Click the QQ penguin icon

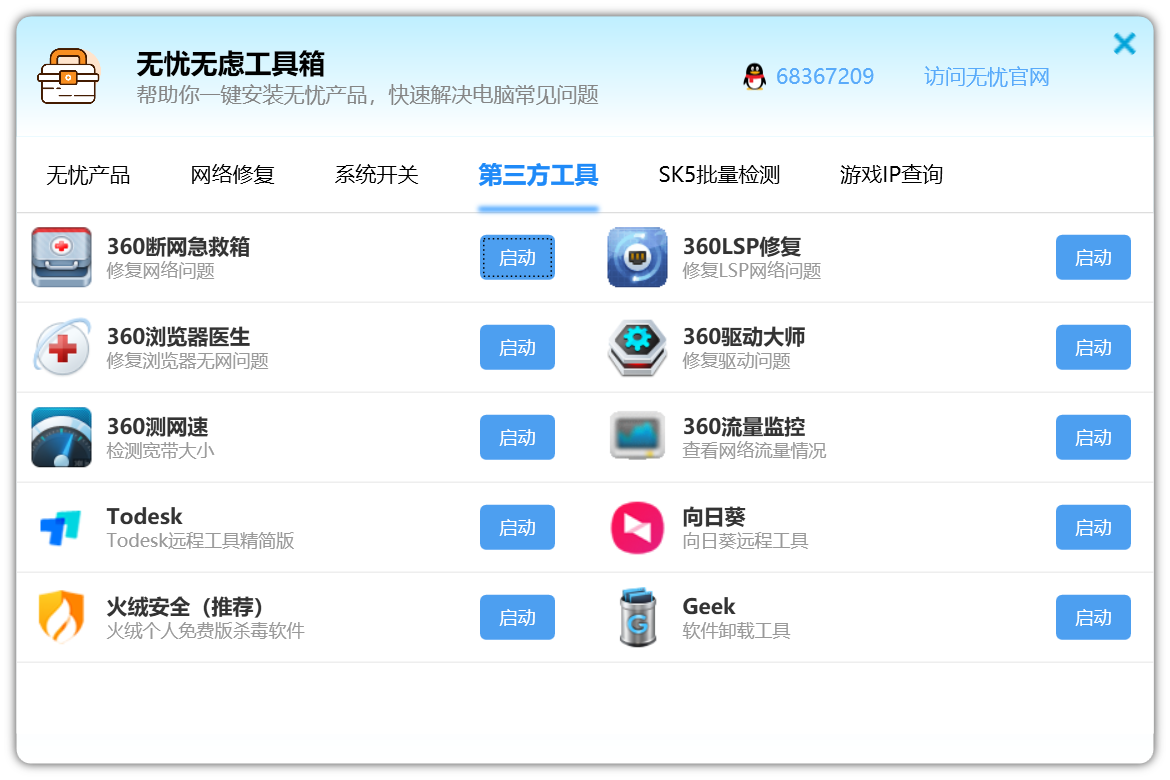pyautogui.click(x=755, y=77)
